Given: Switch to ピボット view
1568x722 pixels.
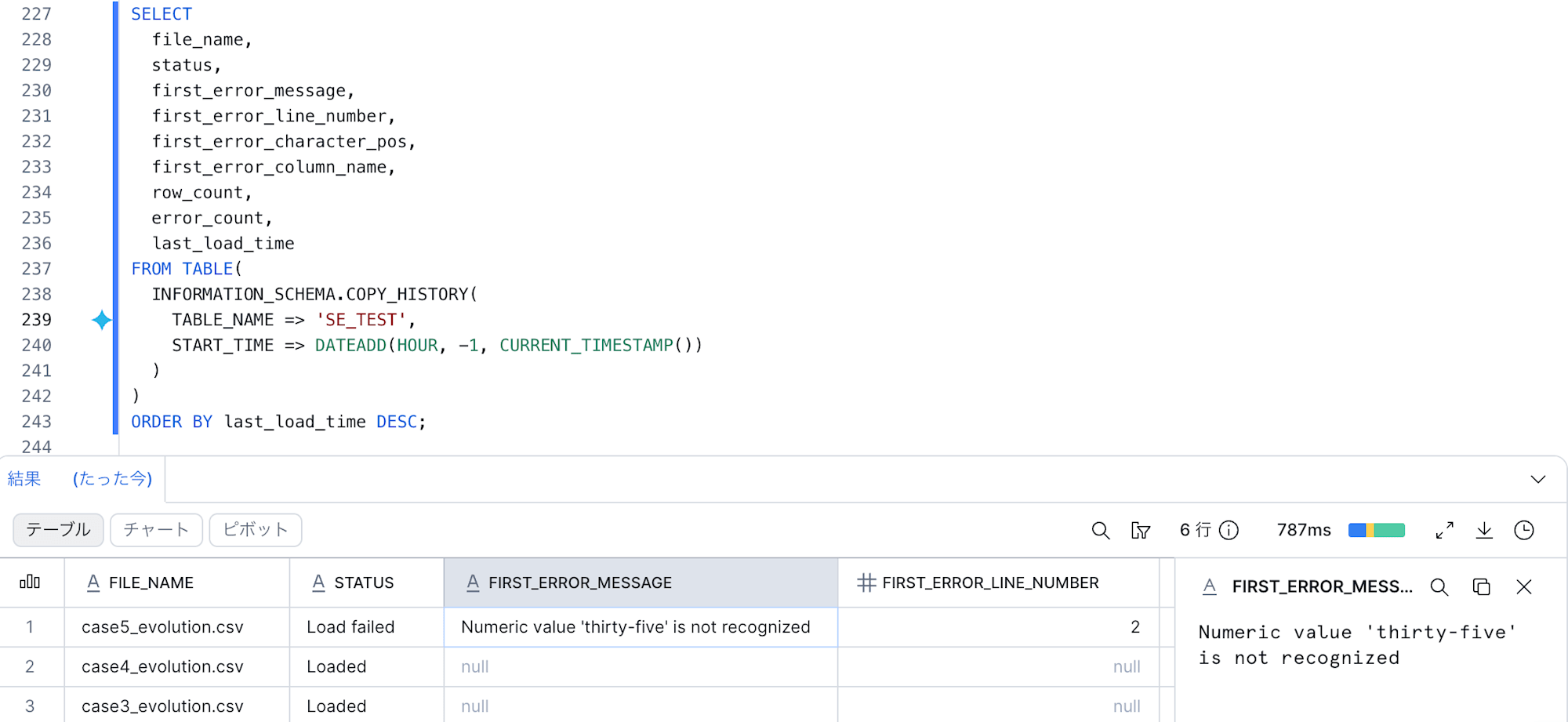Looking at the screenshot, I should point(256,530).
